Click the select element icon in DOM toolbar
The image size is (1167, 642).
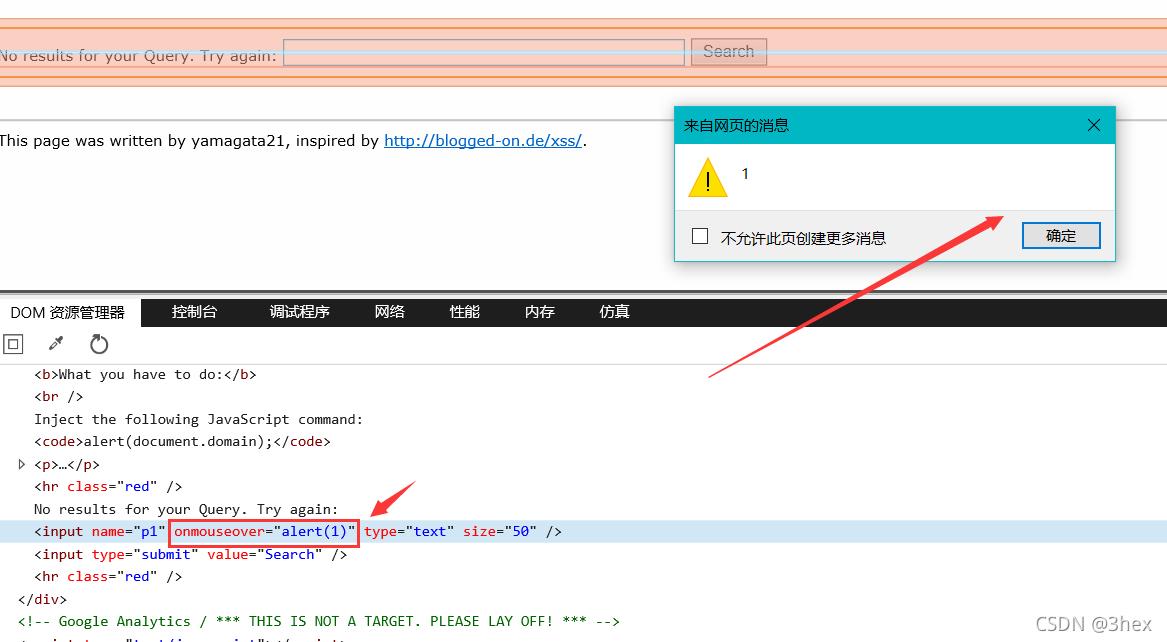pyautogui.click(x=13, y=344)
